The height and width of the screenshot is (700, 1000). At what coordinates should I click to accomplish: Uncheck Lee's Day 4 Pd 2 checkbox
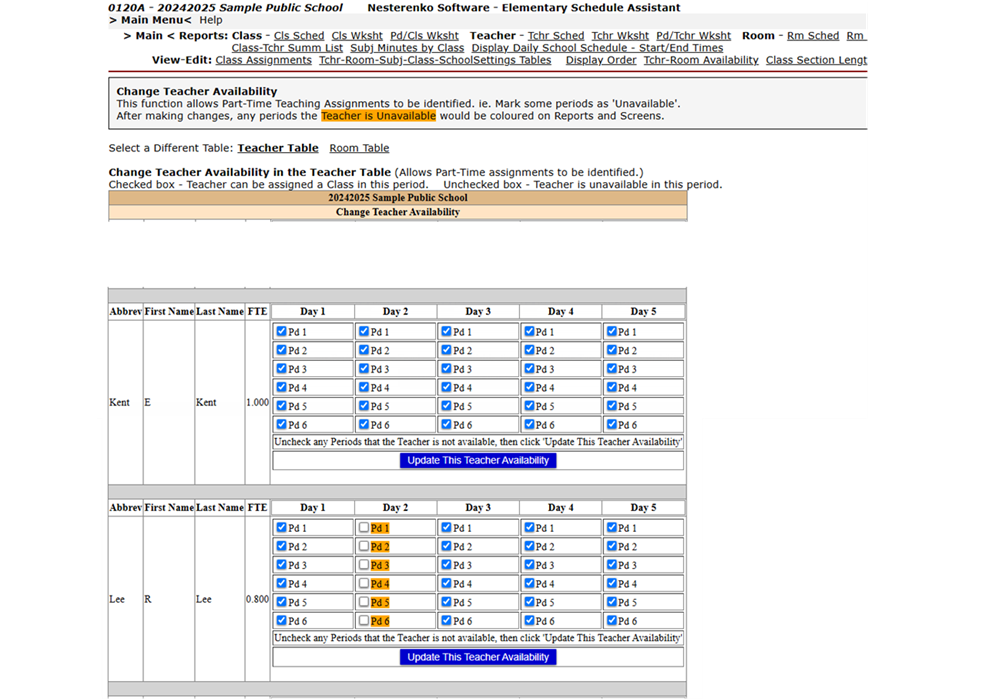[529, 547]
